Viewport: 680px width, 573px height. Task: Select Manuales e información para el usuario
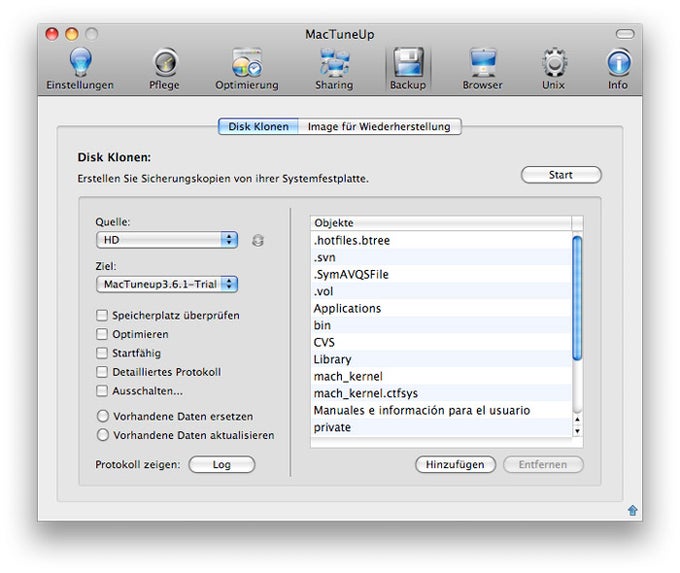pos(441,410)
